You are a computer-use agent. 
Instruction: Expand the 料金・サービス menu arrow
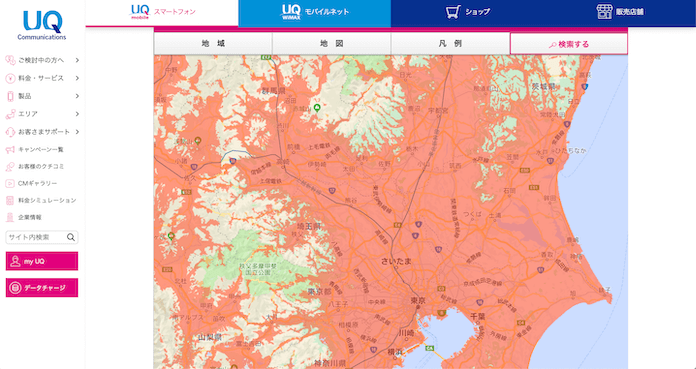click(x=77, y=78)
